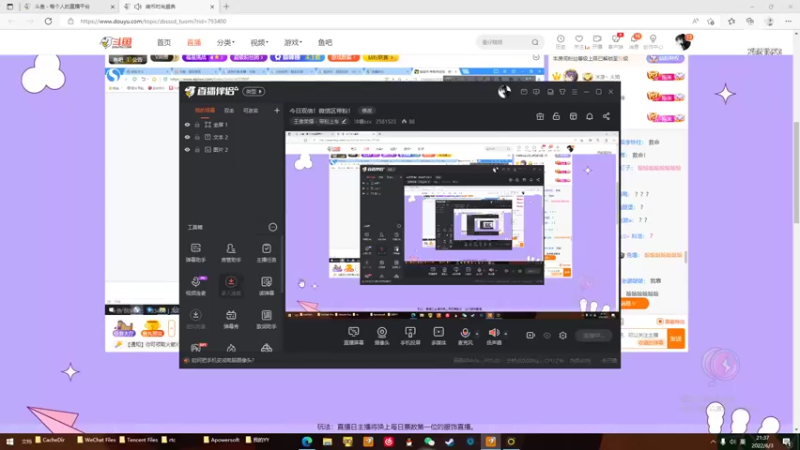Refresh the browser page
This screenshot has width=800, height=450.
point(48,21)
